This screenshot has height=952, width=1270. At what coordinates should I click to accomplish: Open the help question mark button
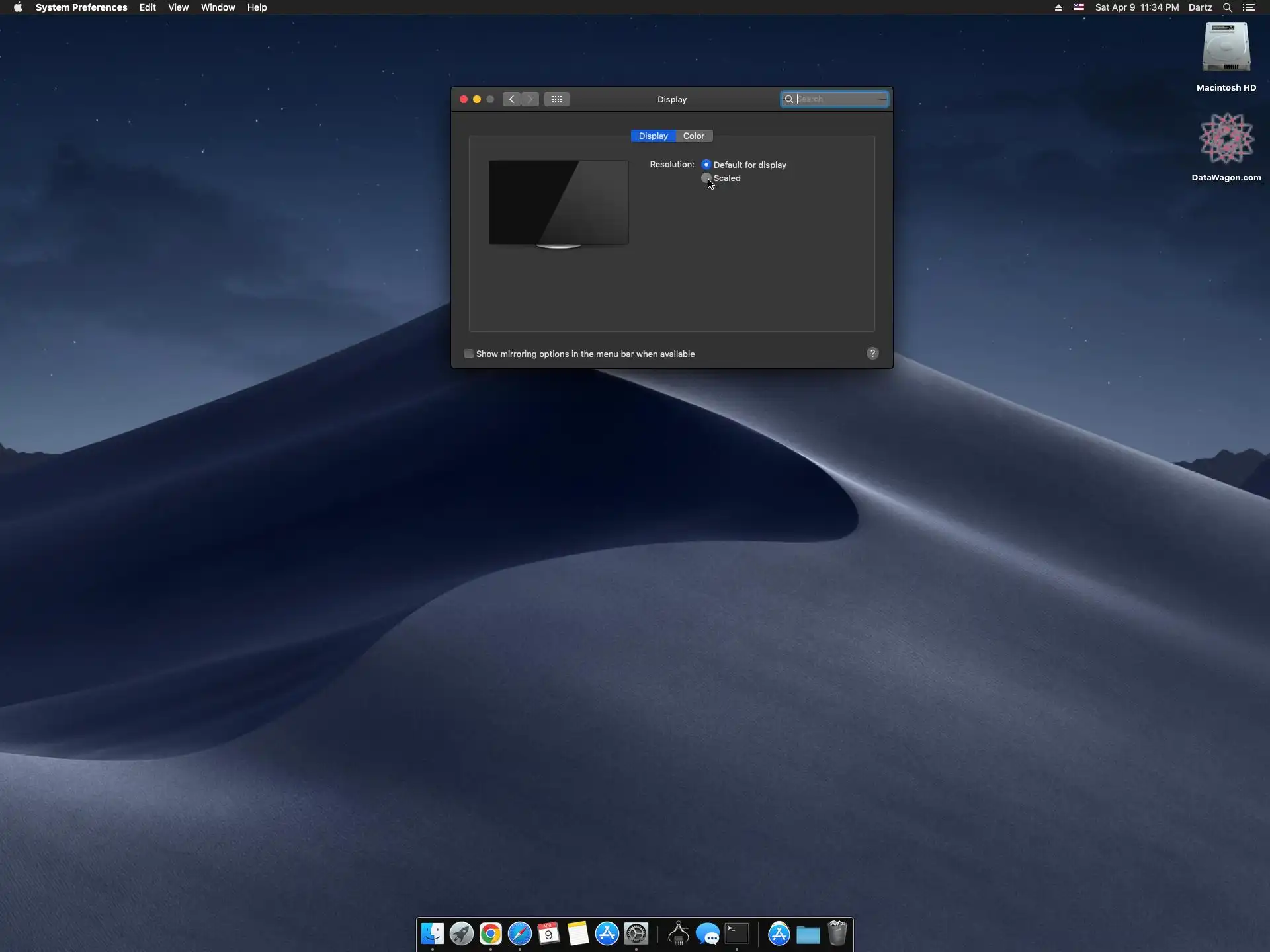(872, 354)
